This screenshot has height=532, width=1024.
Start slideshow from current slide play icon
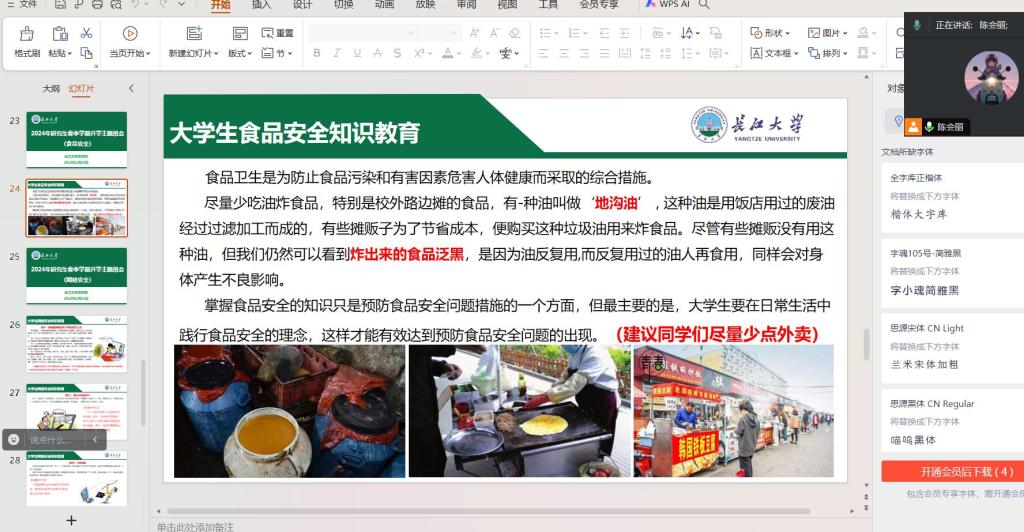pos(130,34)
